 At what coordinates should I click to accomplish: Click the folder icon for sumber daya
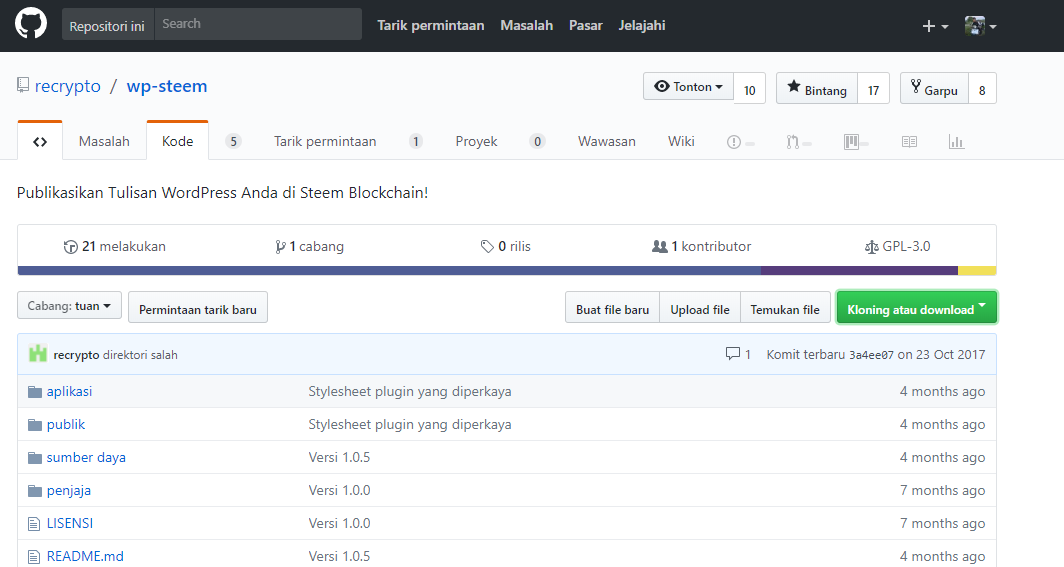pyautogui.click(x=35, y=458)
